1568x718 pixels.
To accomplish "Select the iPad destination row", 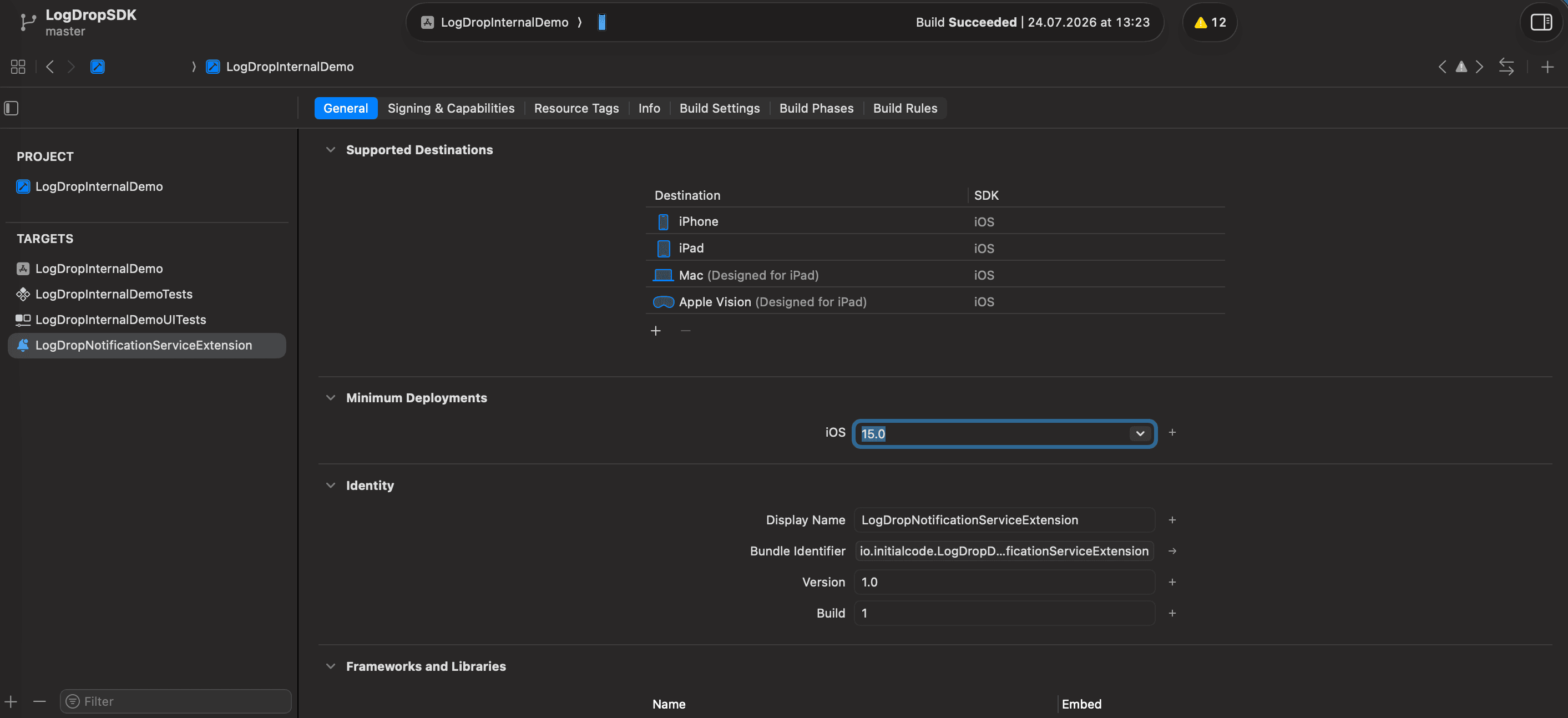I will [x=935, y=248].
